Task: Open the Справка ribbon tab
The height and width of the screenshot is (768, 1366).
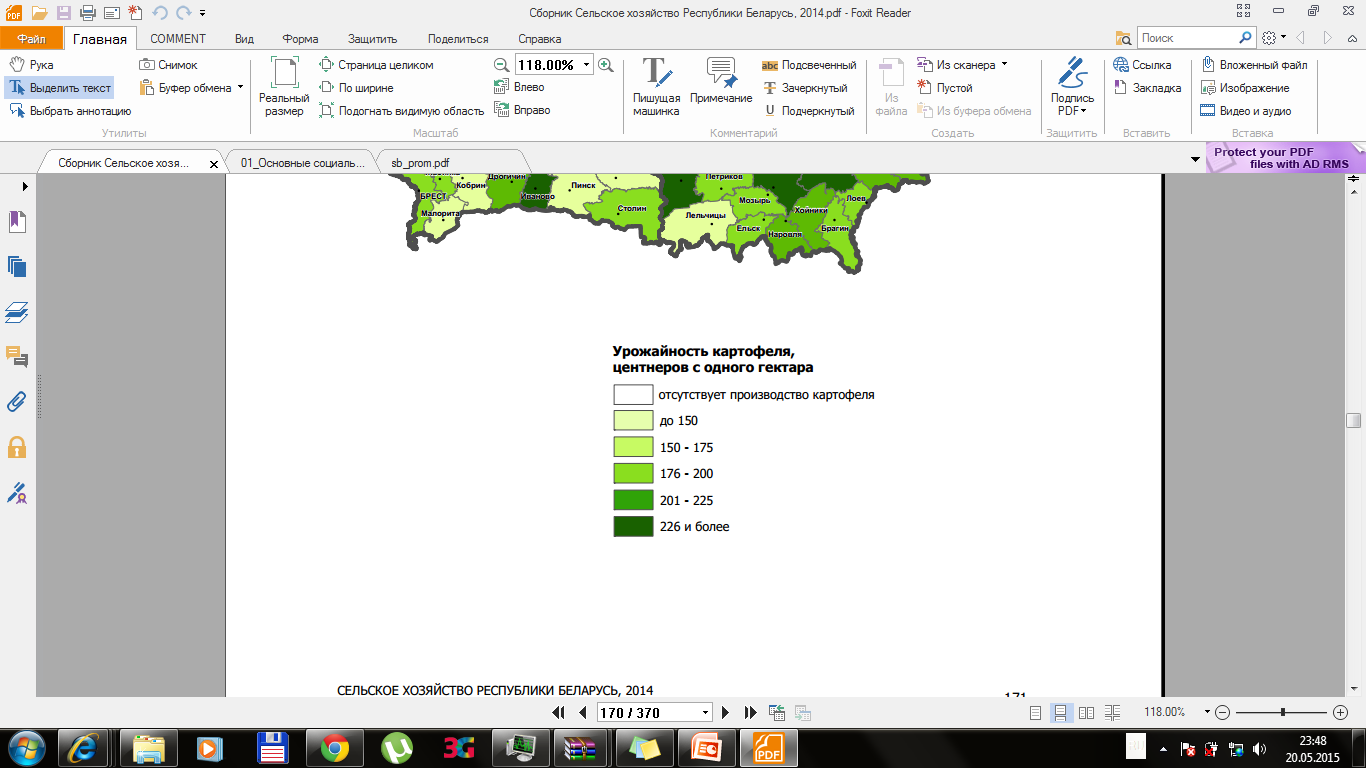Action: 540,39
